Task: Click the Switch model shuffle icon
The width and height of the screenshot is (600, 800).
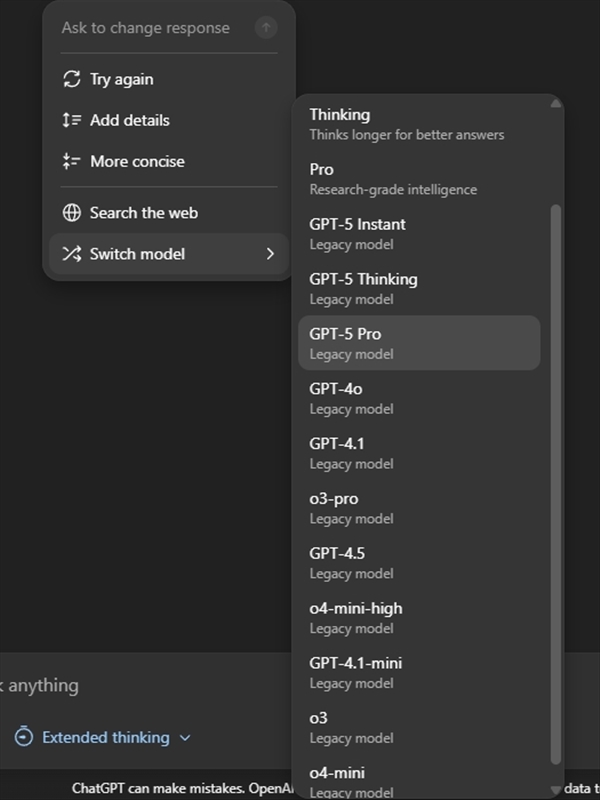Action: pos(71,254)
